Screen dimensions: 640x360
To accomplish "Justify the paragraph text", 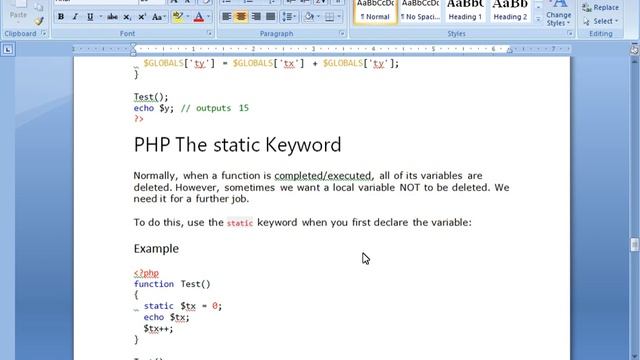I will pyautogui.click(x=271, y=17).
